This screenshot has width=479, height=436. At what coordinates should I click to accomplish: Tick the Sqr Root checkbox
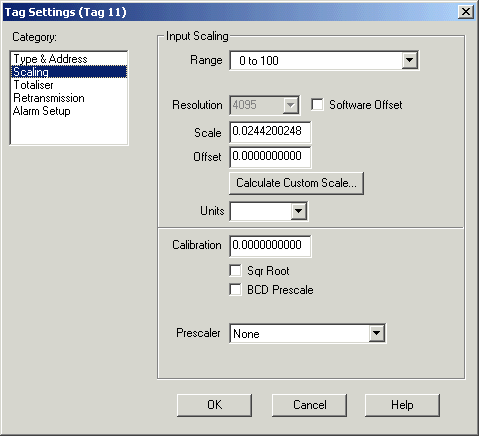[235, 270]
